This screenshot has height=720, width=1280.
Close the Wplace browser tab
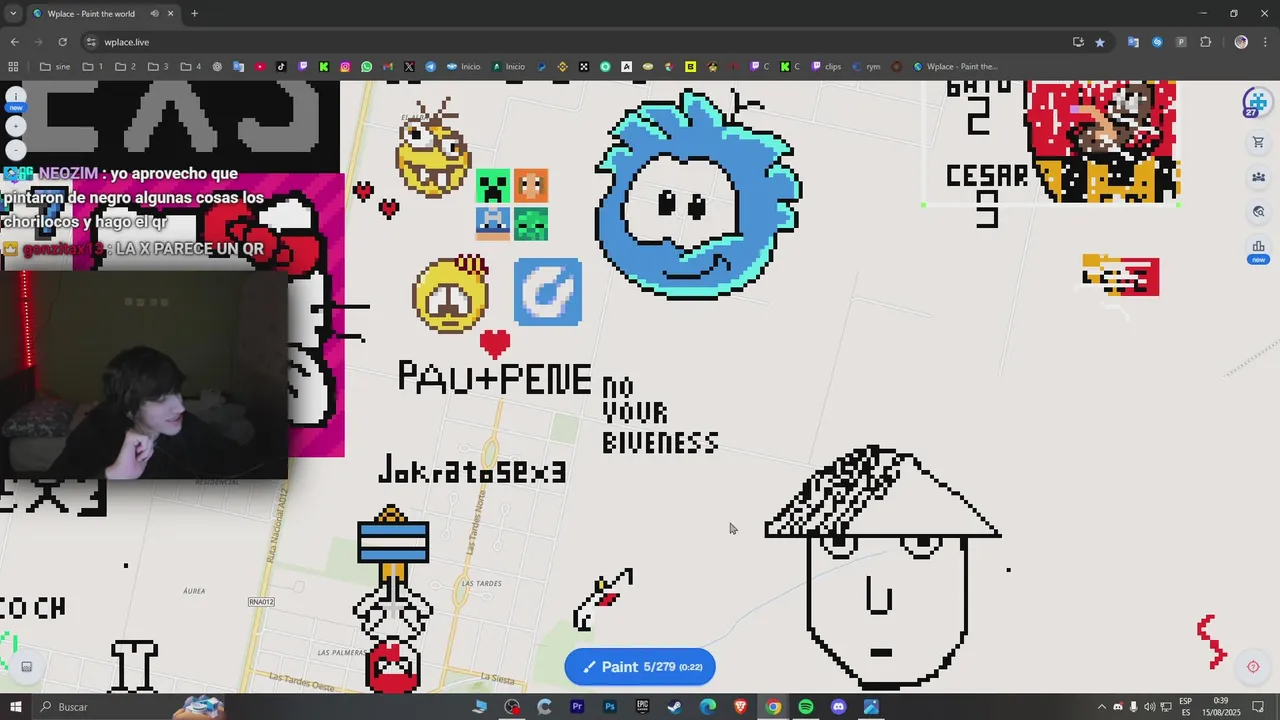pos(170,13)
